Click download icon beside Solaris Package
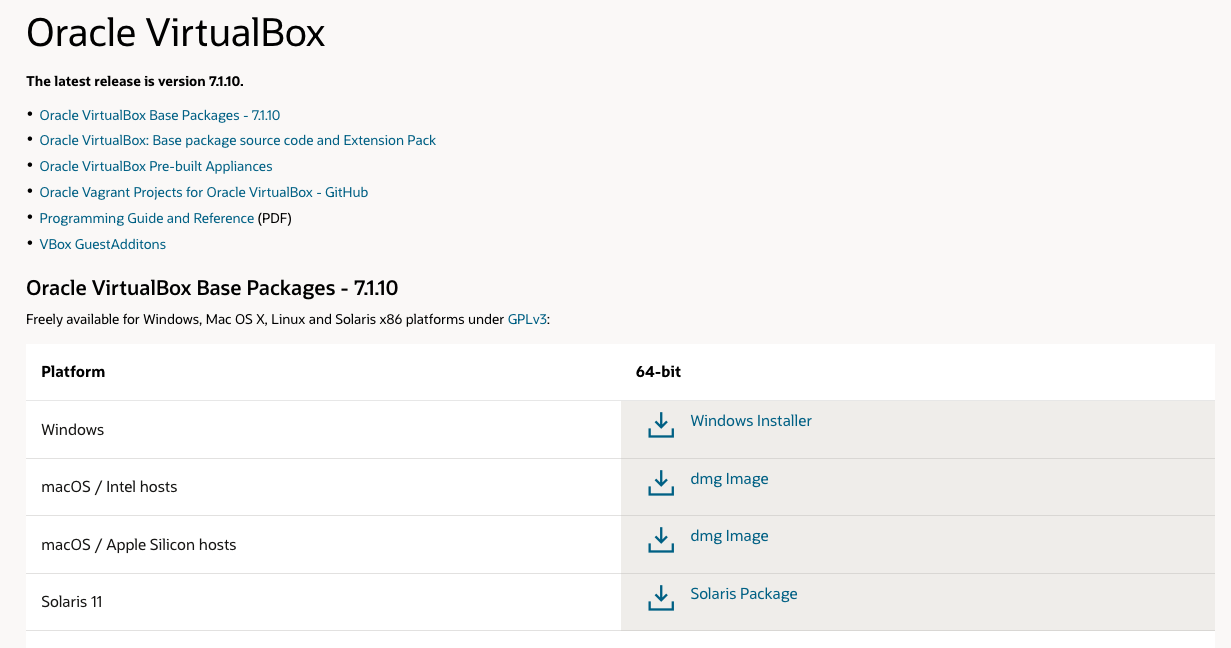This screenshot has width=1231, height=648. point(660,599)
